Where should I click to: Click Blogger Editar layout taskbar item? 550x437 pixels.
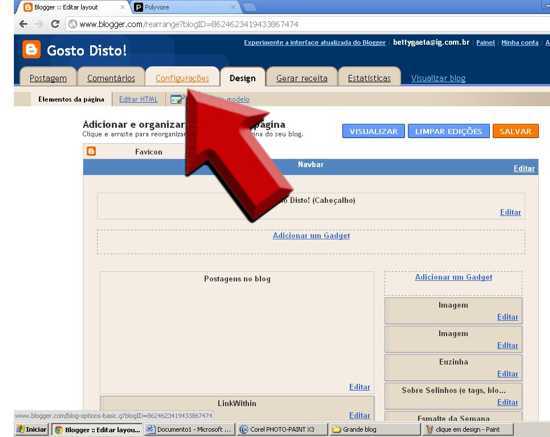97,429
